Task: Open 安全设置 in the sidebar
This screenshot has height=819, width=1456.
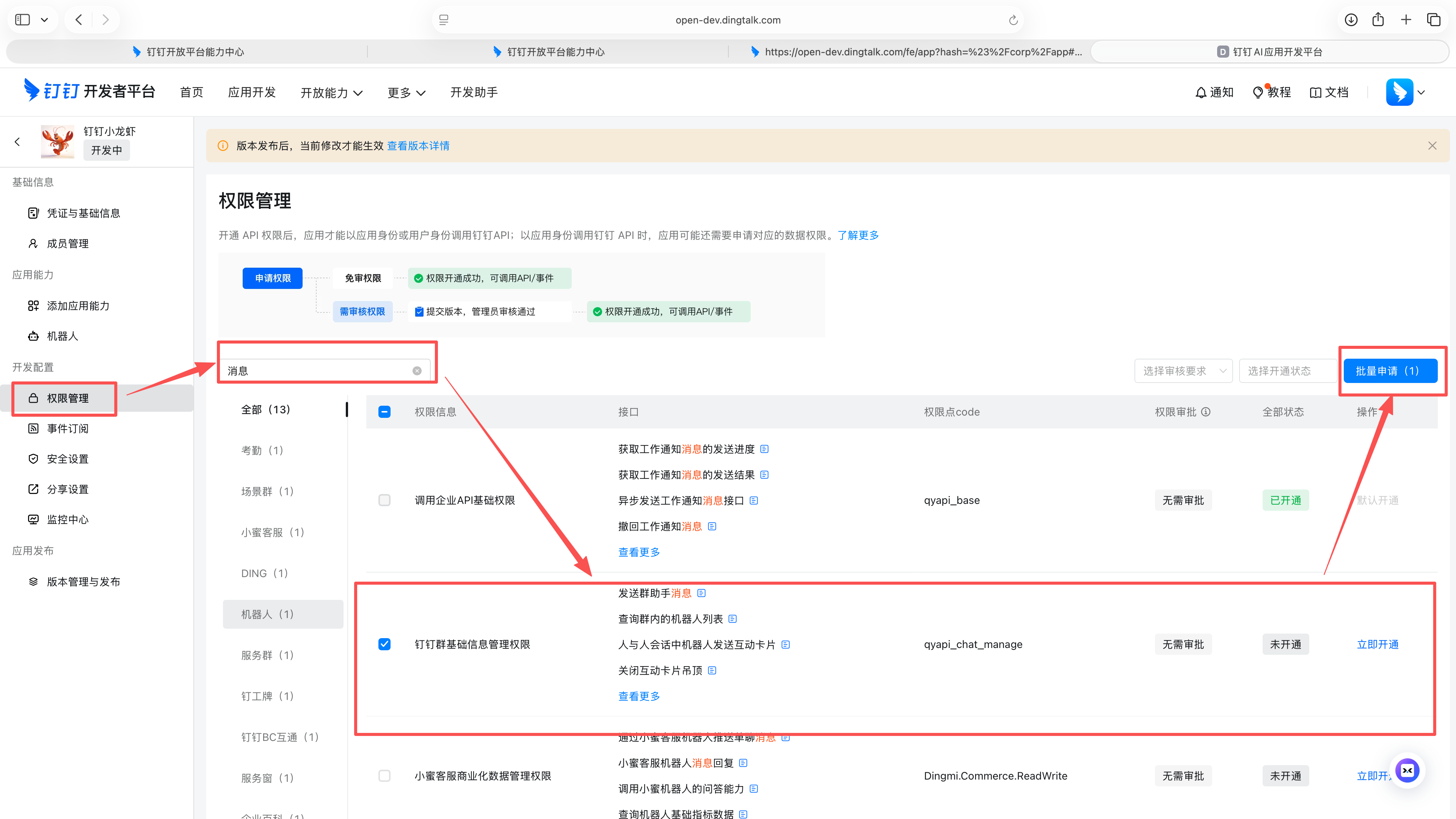Action: tap(68, 458)
